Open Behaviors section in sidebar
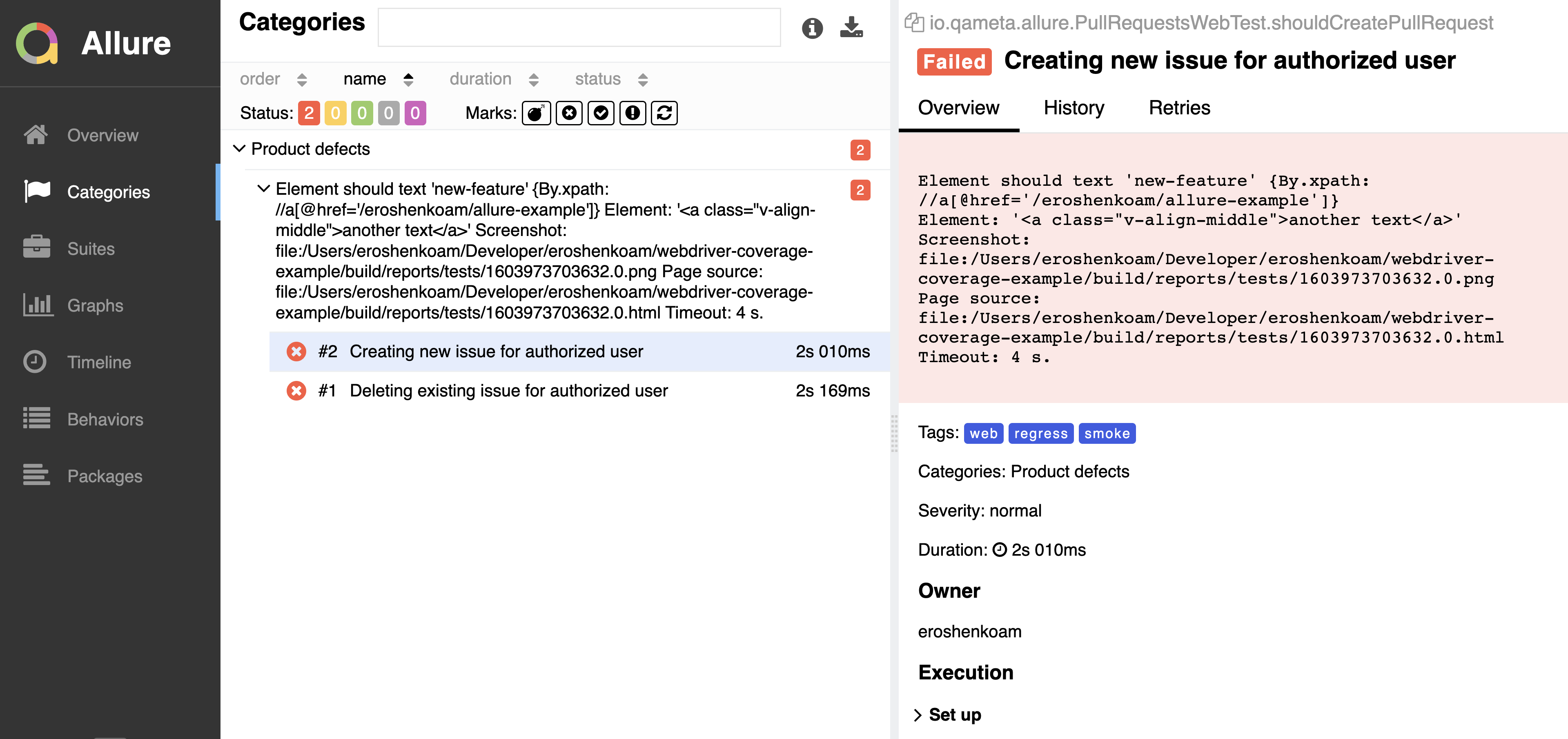 [x=105, y=419]
